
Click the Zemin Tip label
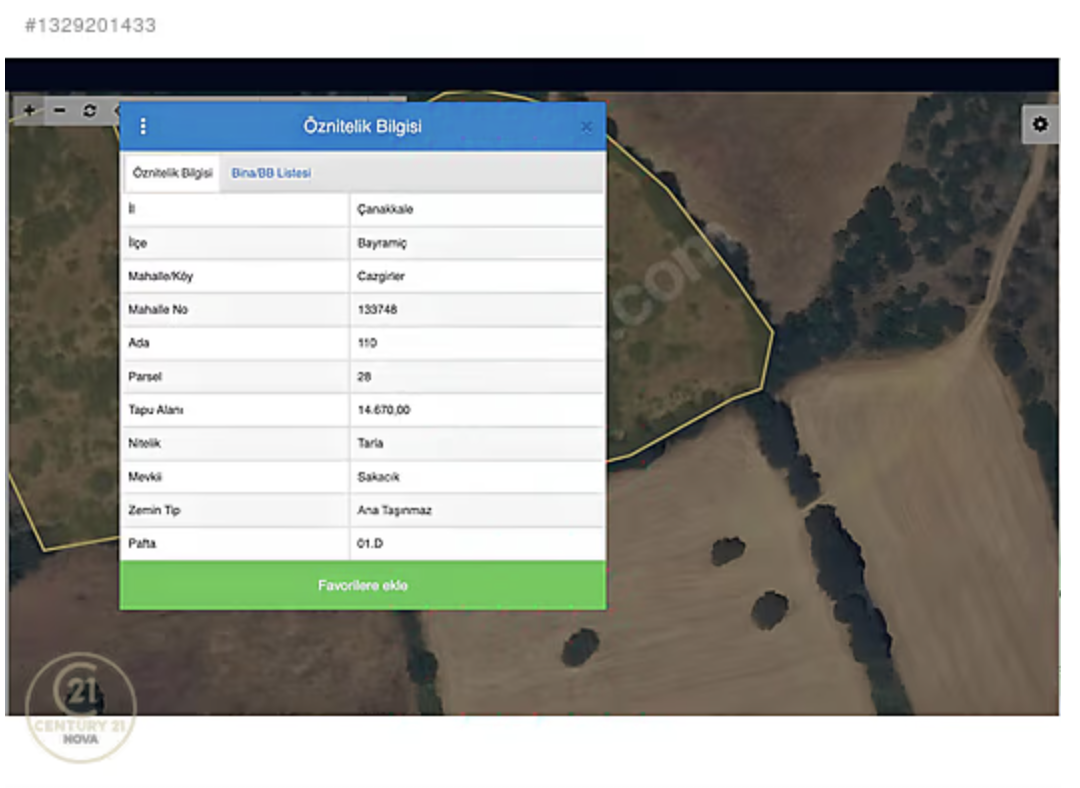[x=154, y=510]
